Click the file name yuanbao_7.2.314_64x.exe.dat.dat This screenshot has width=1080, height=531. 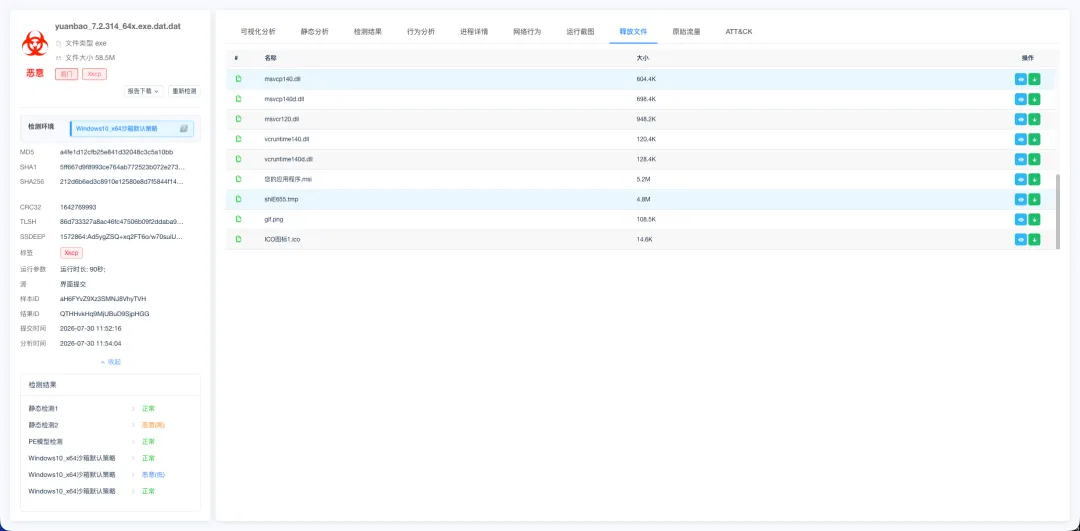(118, 26)
